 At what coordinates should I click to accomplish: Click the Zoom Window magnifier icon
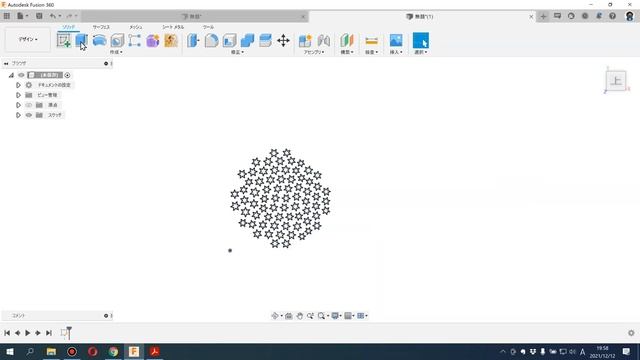click(x=321, y=316)
